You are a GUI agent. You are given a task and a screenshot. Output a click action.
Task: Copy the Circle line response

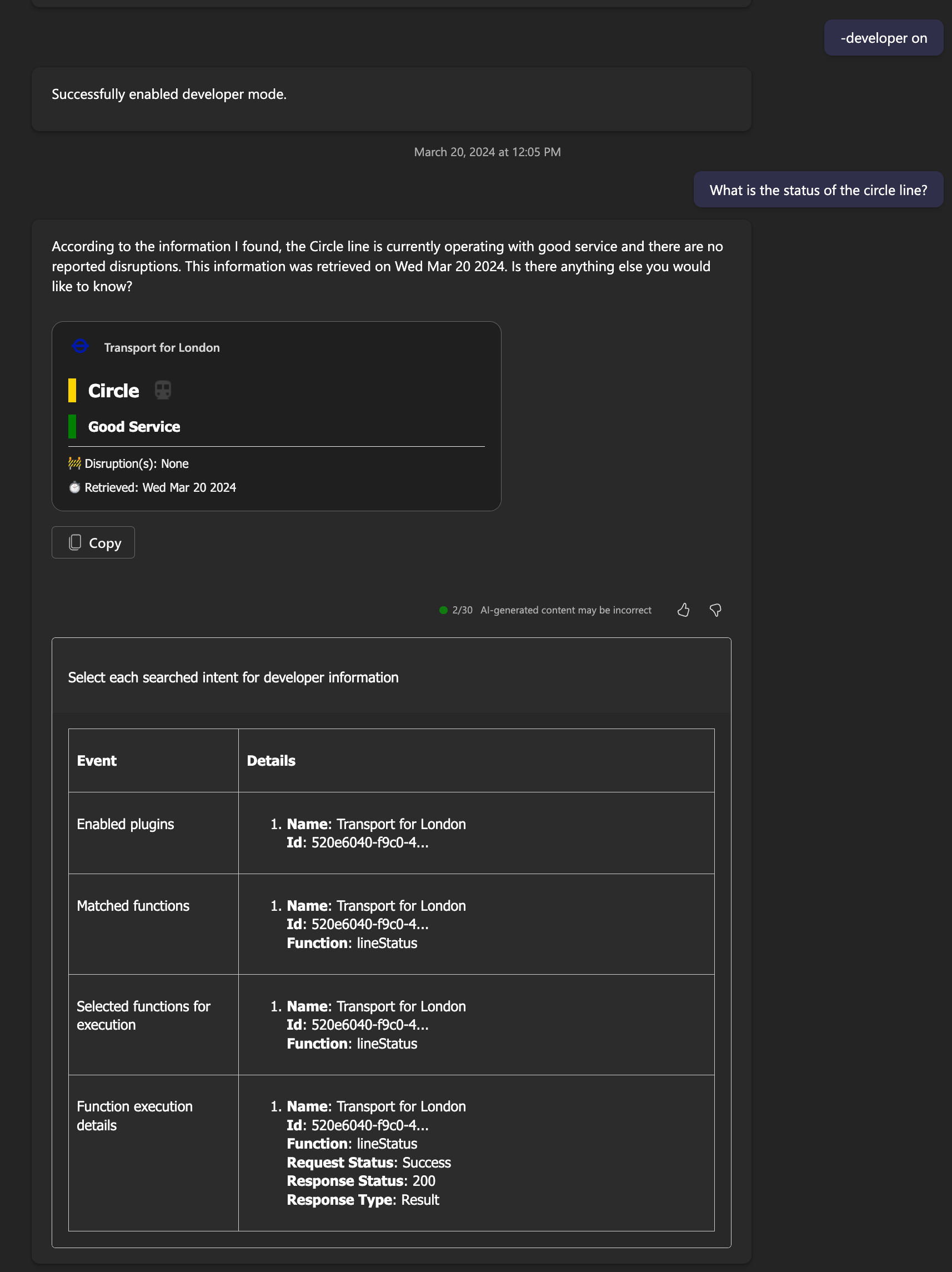[93, 542]
